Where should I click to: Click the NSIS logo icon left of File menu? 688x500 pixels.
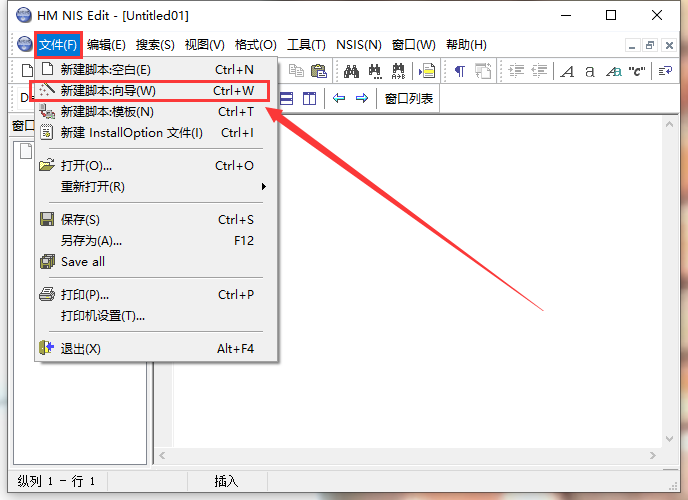25,44
